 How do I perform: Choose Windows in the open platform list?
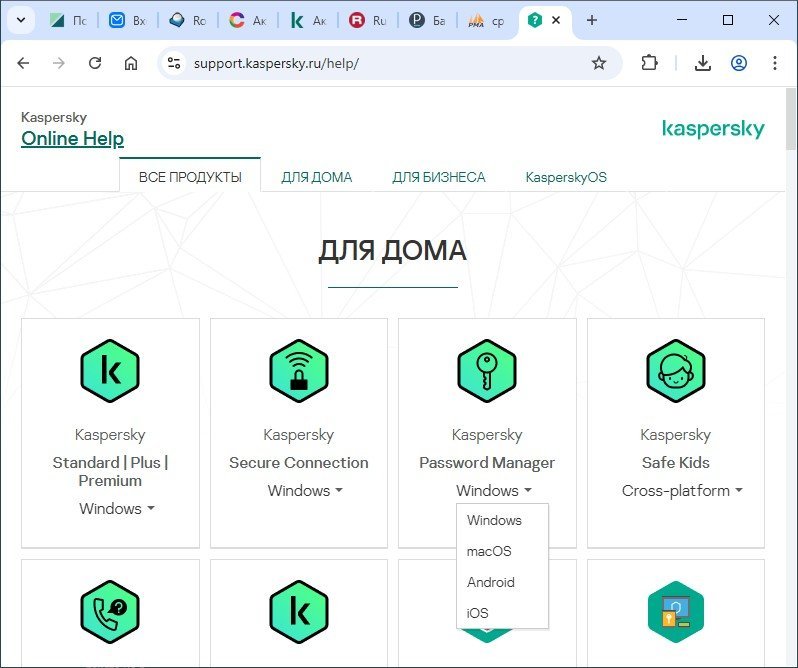502,520
